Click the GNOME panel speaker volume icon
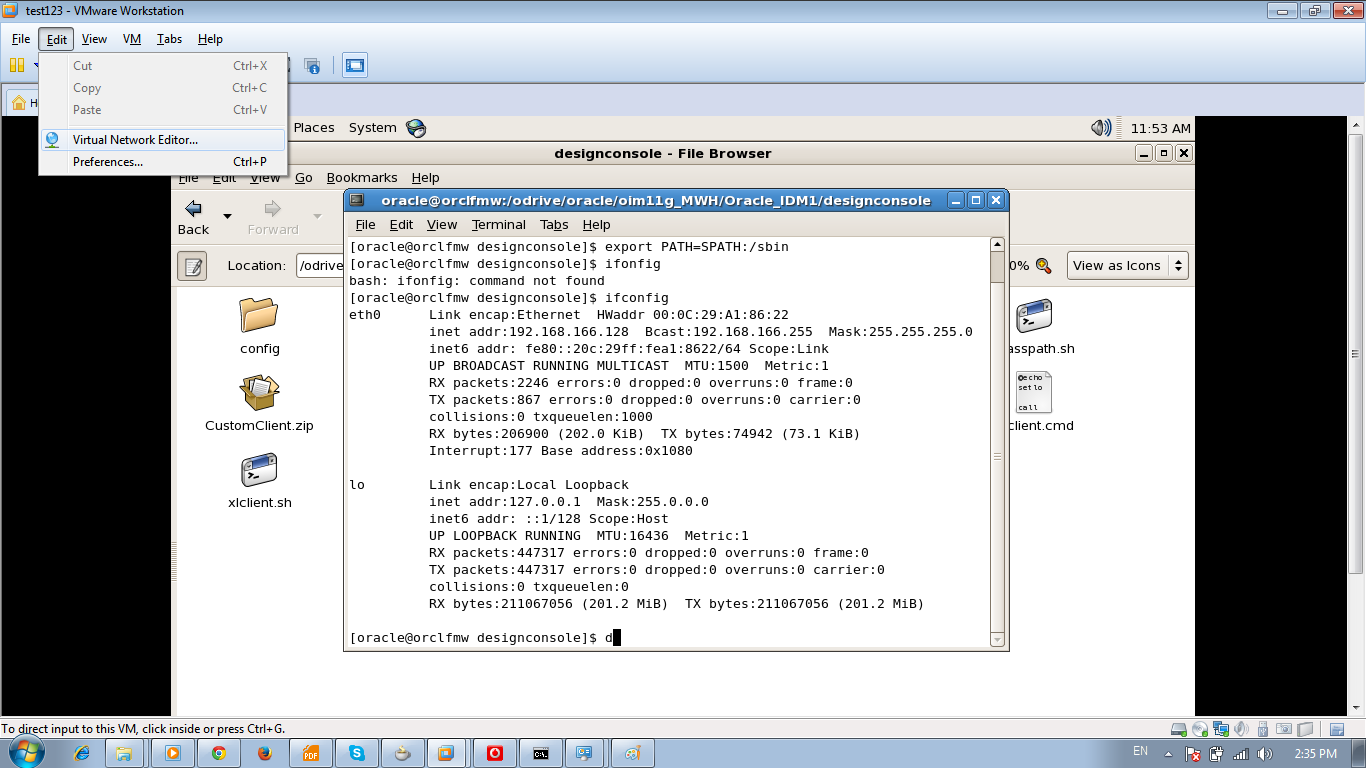 click(1100, 127)
